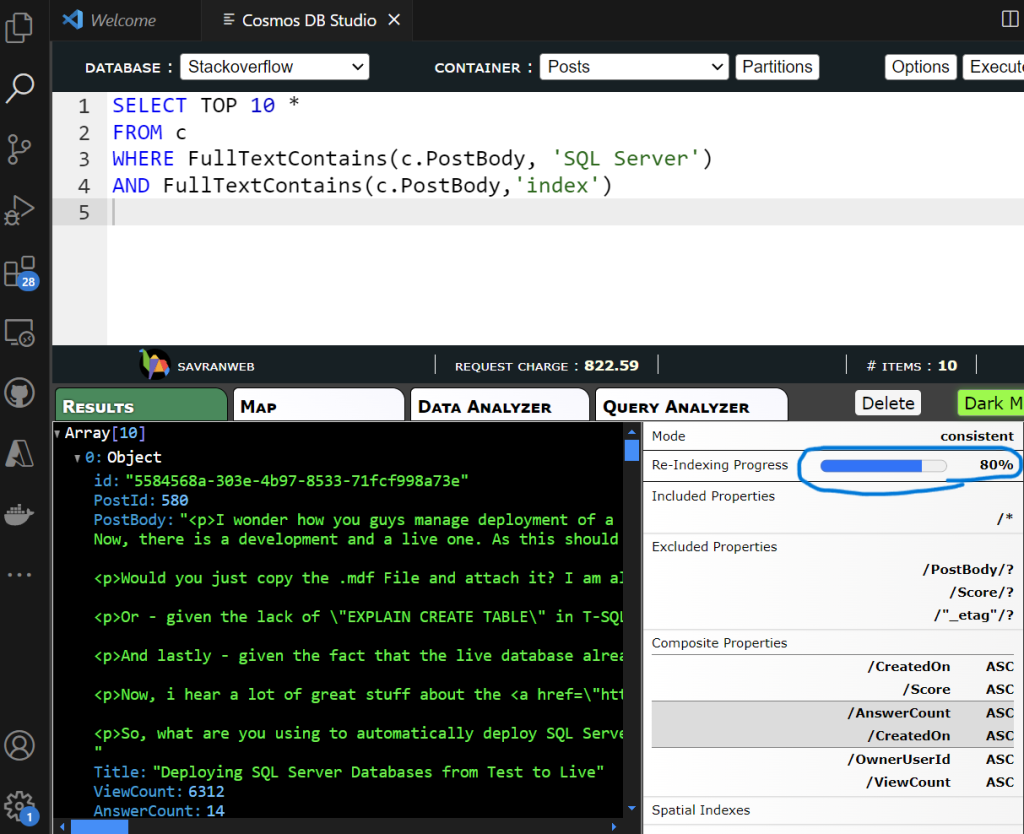
Task: Open the Remote Explorer view
Action: point(19,333)
